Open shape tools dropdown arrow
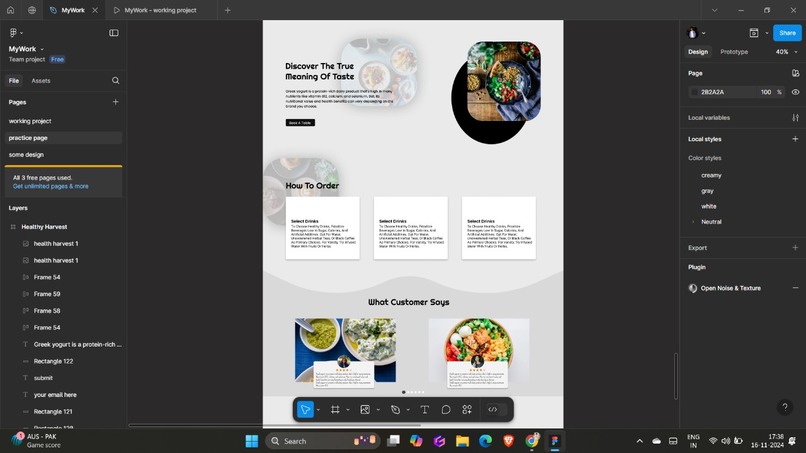The image size is (806, 453). coord(378,410)
